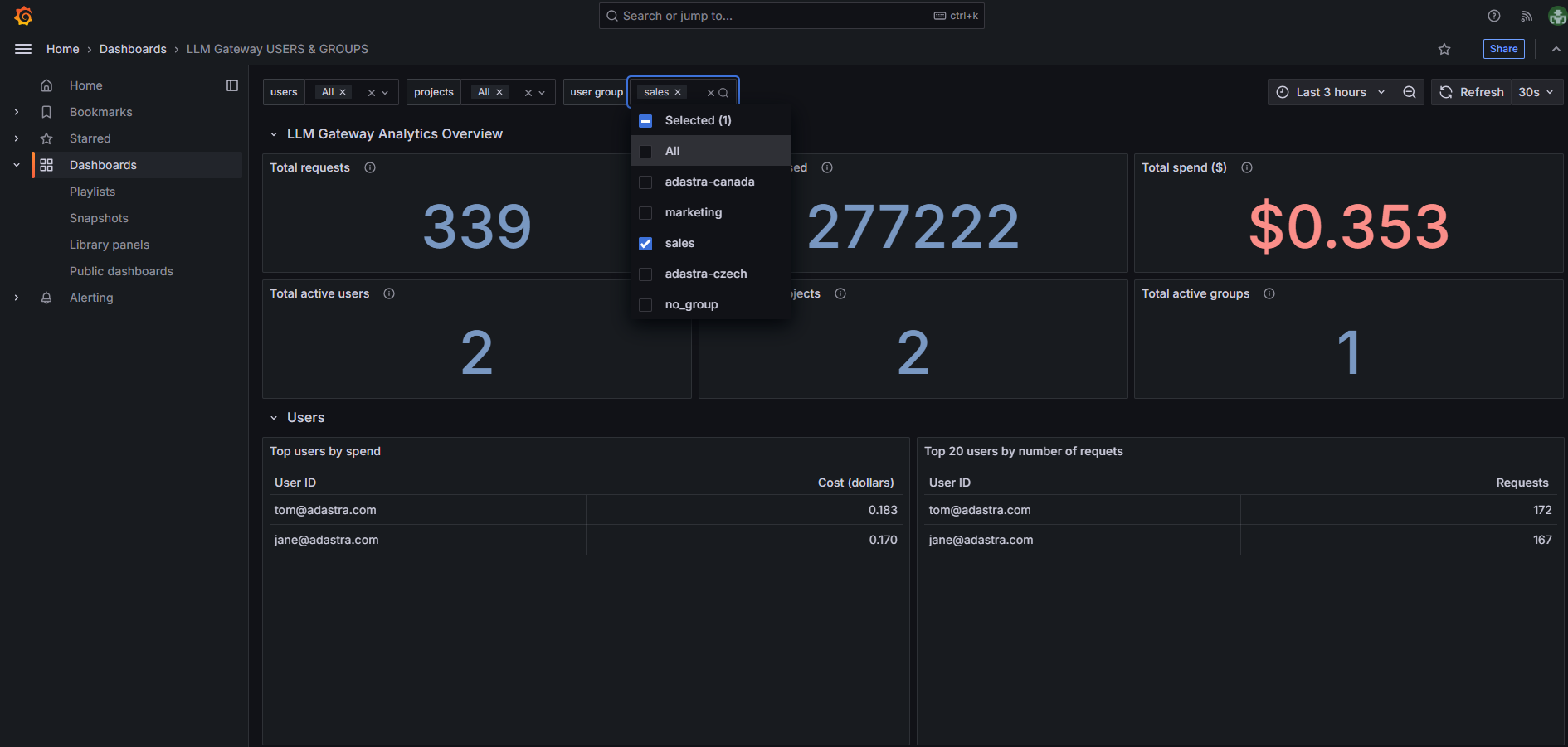This screenshot has height=747, width=1568.
Task: Click the Share button
Action: [1503, 48]
